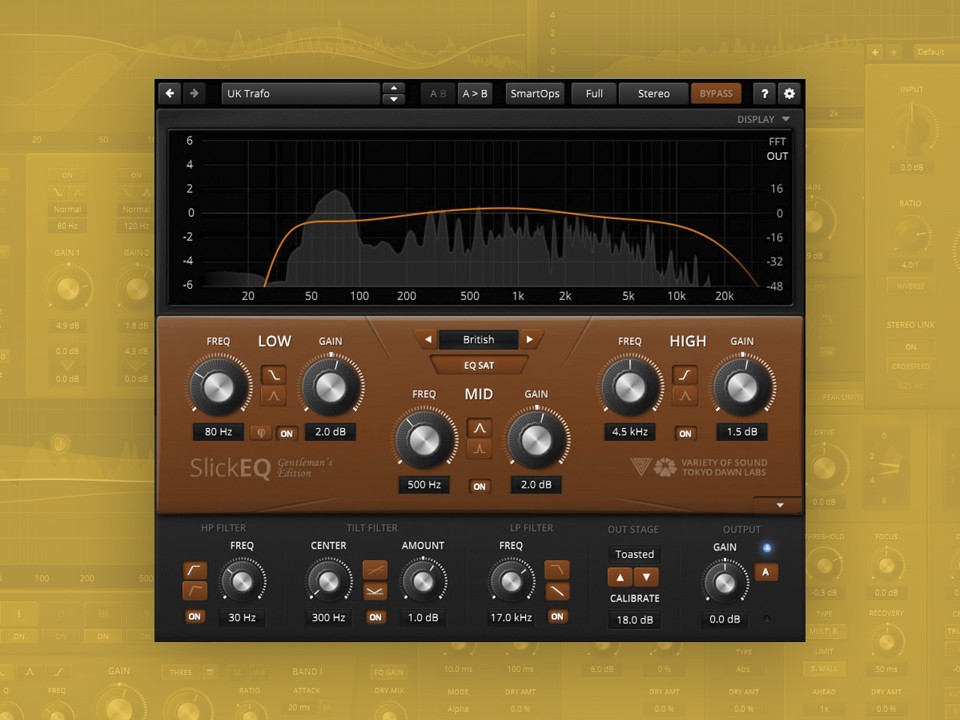The height and width of the screenshot is (720, 960).
Task: Toggle the MID band ON switch
Action: pyautogui.click(x=479, y=486)
